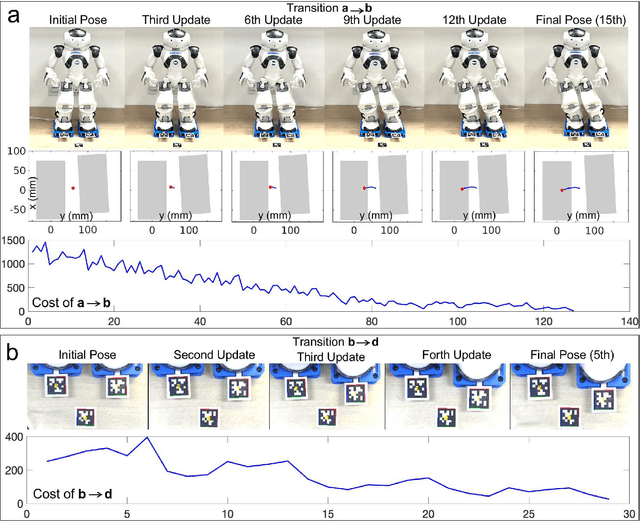The width and height of the screenshot is (640, 521).
Task: Click the 'Second Update' label
Action: [x=214, y=355]
